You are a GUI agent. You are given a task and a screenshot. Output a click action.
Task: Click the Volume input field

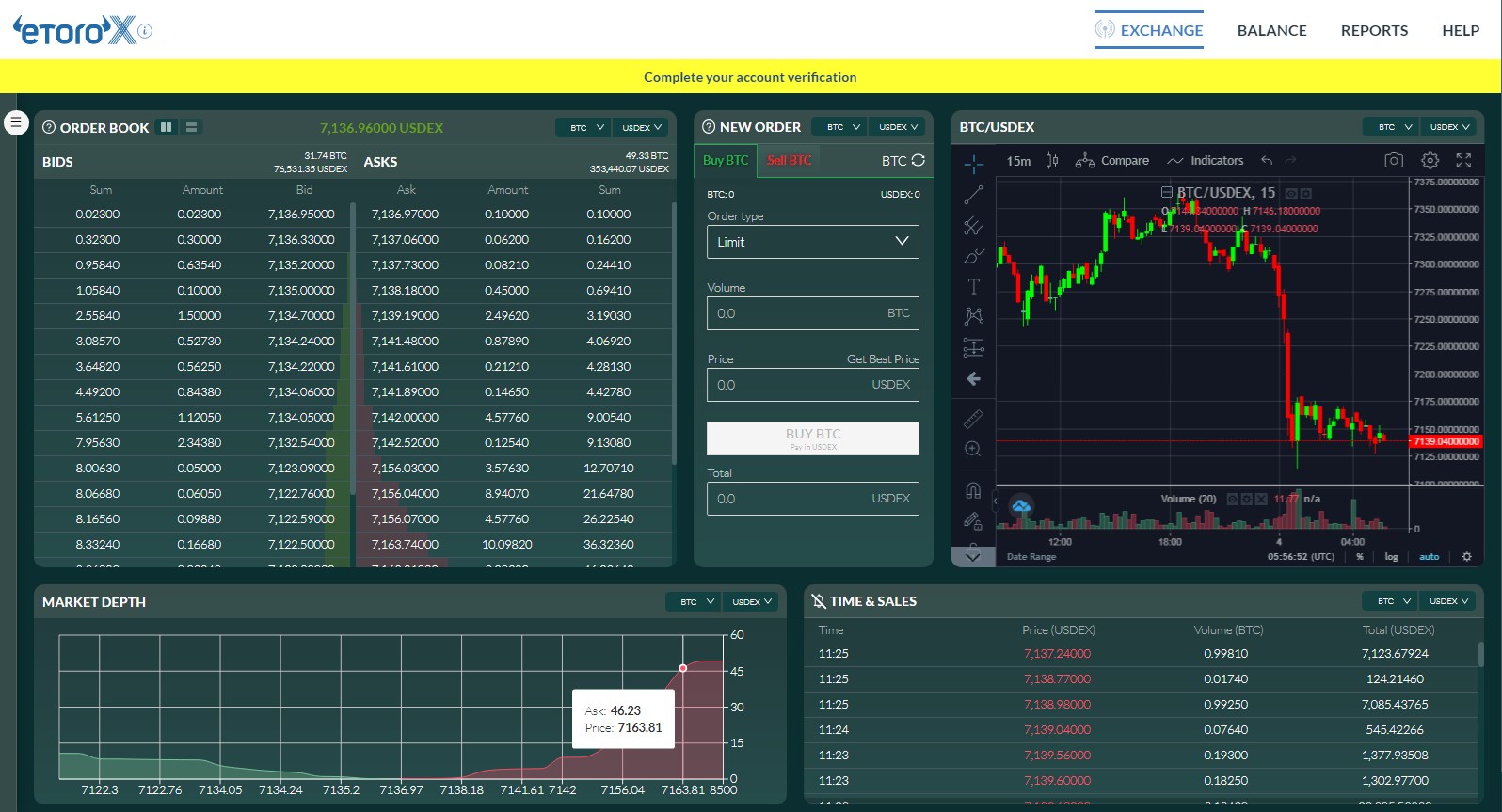pos(813,313)
